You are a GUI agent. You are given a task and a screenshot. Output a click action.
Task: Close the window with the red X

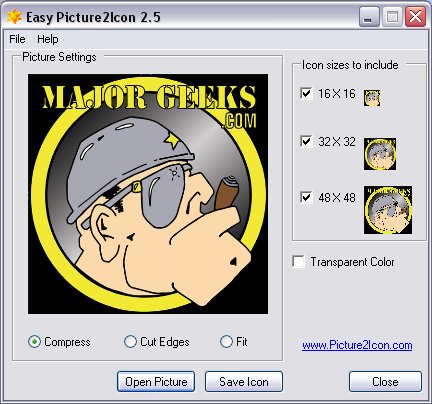coord(415,17)
